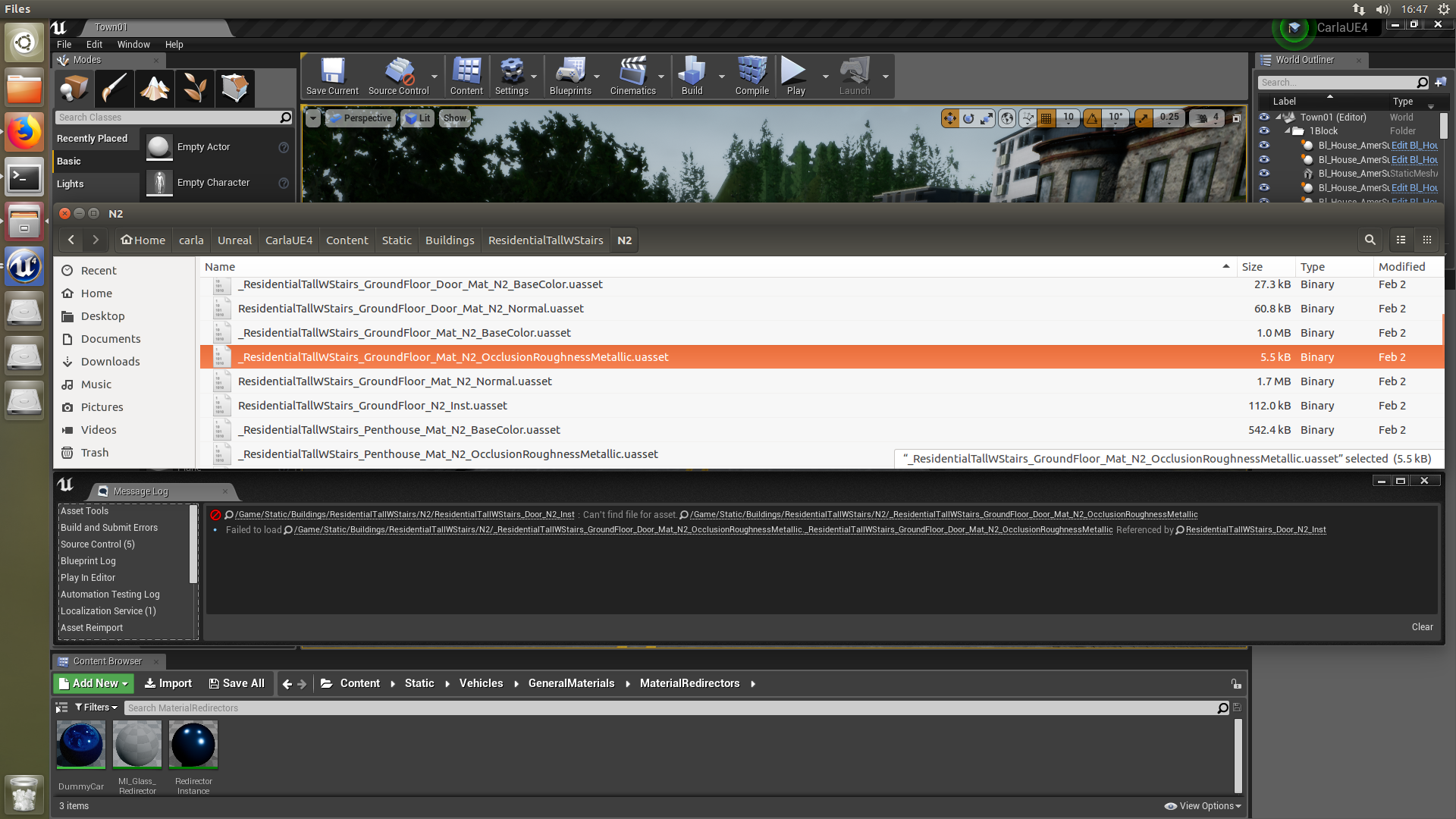The image size is (1456, 819).
Task: Select the Blueprint Log category in Message Log
Action: [88, 560]
